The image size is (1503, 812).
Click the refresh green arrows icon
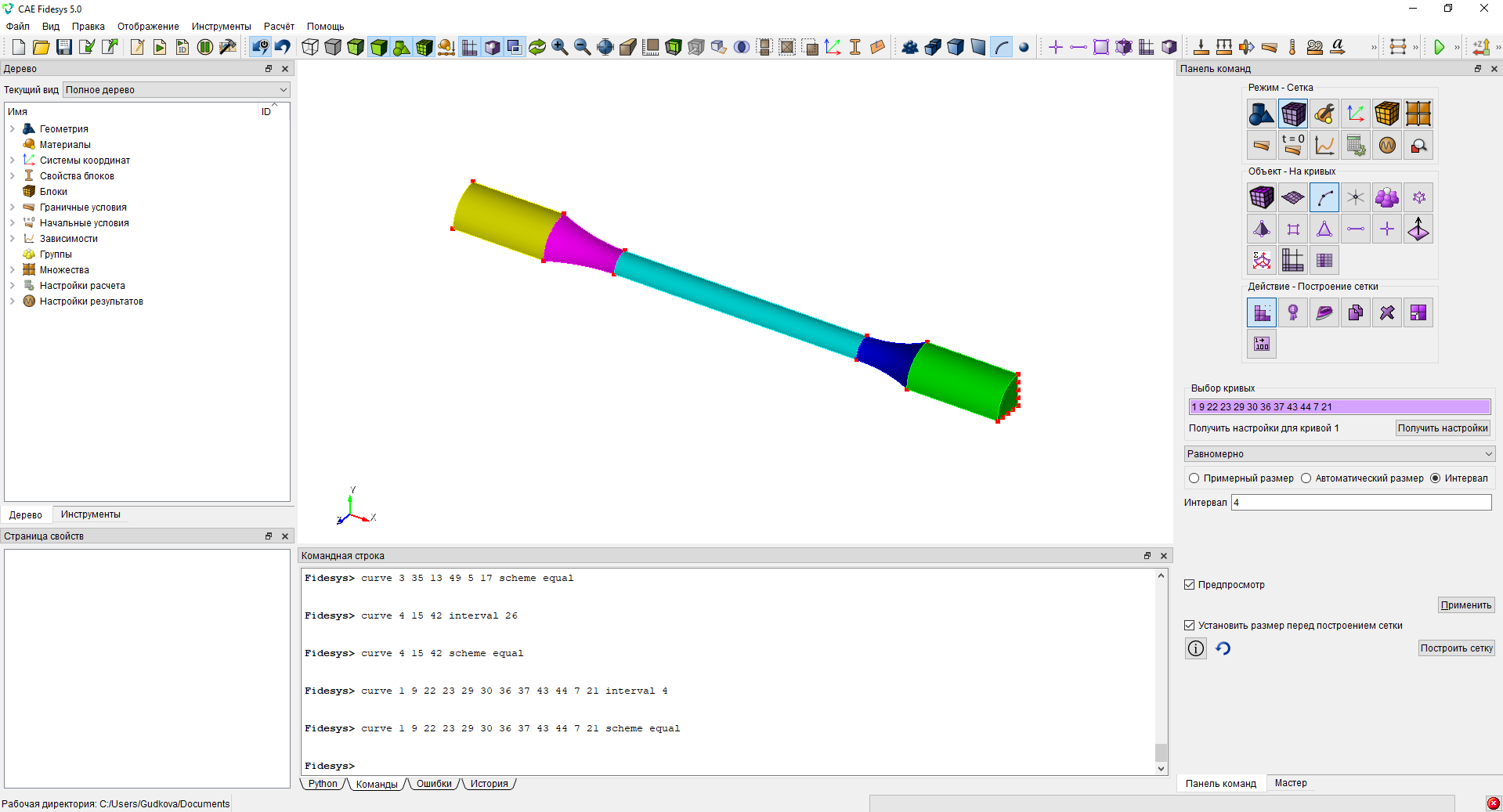537,47
